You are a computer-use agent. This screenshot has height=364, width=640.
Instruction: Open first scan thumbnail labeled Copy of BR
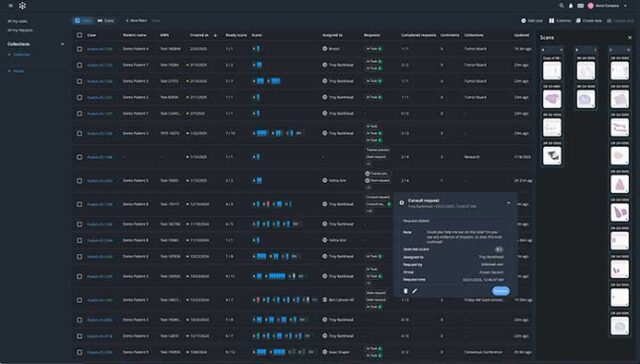coord(552,71)
